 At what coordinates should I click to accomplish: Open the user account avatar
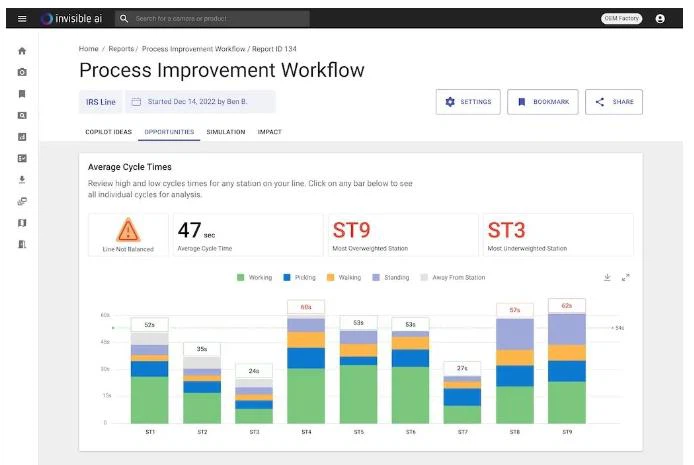pyautogui.click(x=660, y=18)
